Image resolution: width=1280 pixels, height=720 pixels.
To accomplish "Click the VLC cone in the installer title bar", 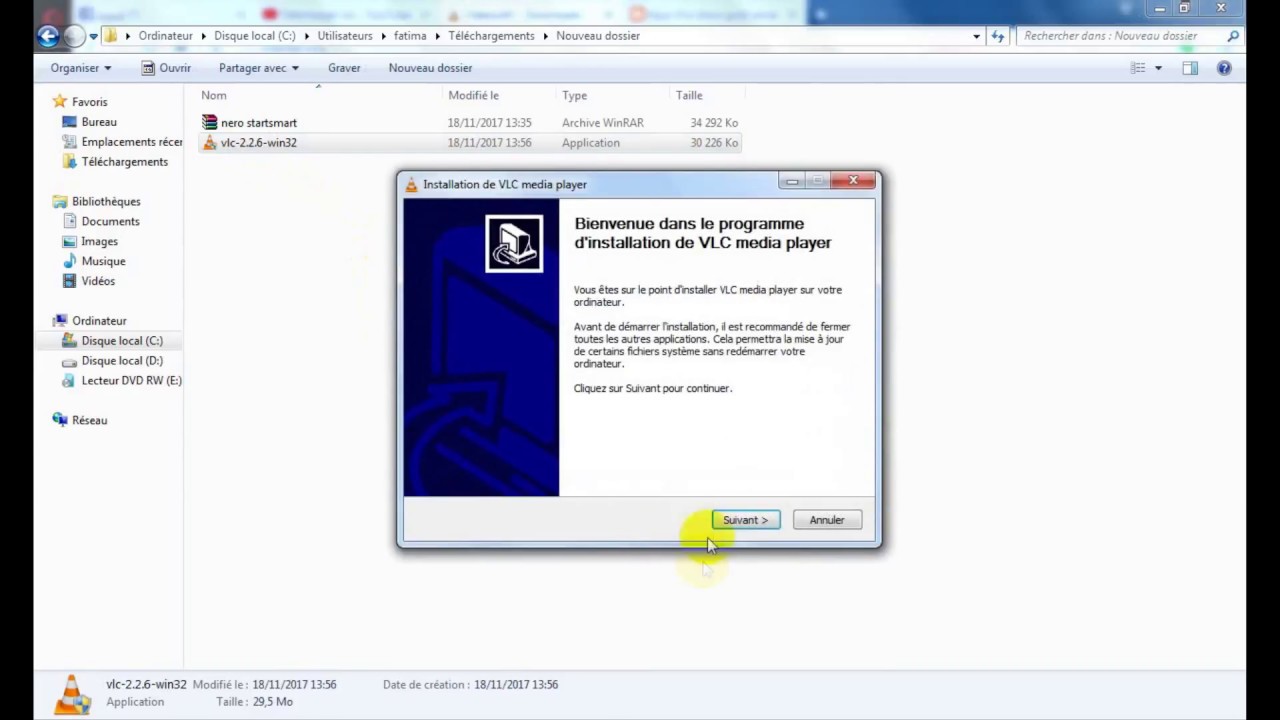I will (x=411, y=184).
